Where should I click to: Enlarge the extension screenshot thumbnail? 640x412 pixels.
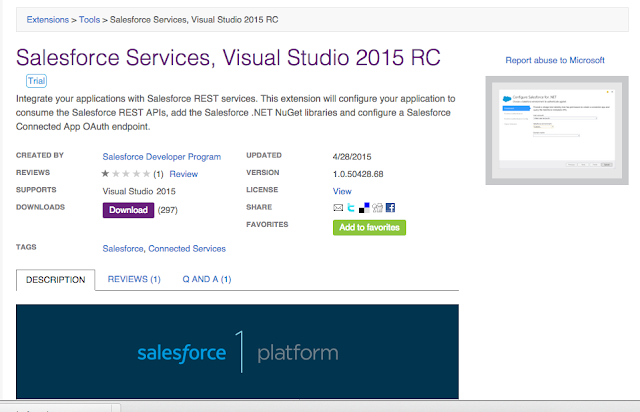pos(555,129)
